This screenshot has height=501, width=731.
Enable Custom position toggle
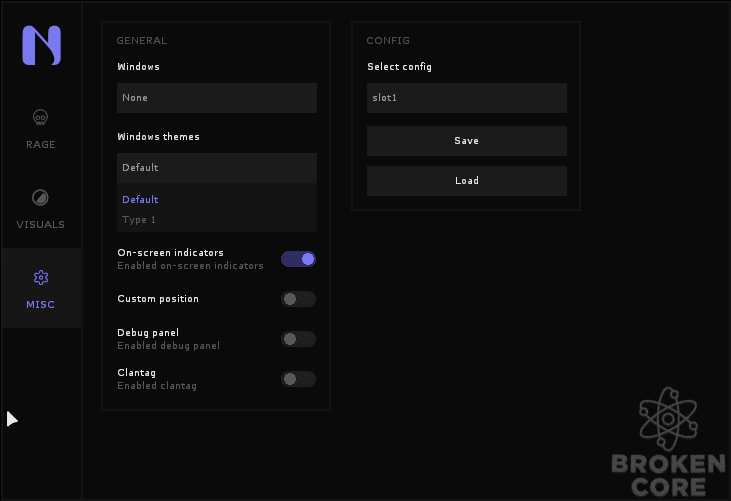(298, 299)
